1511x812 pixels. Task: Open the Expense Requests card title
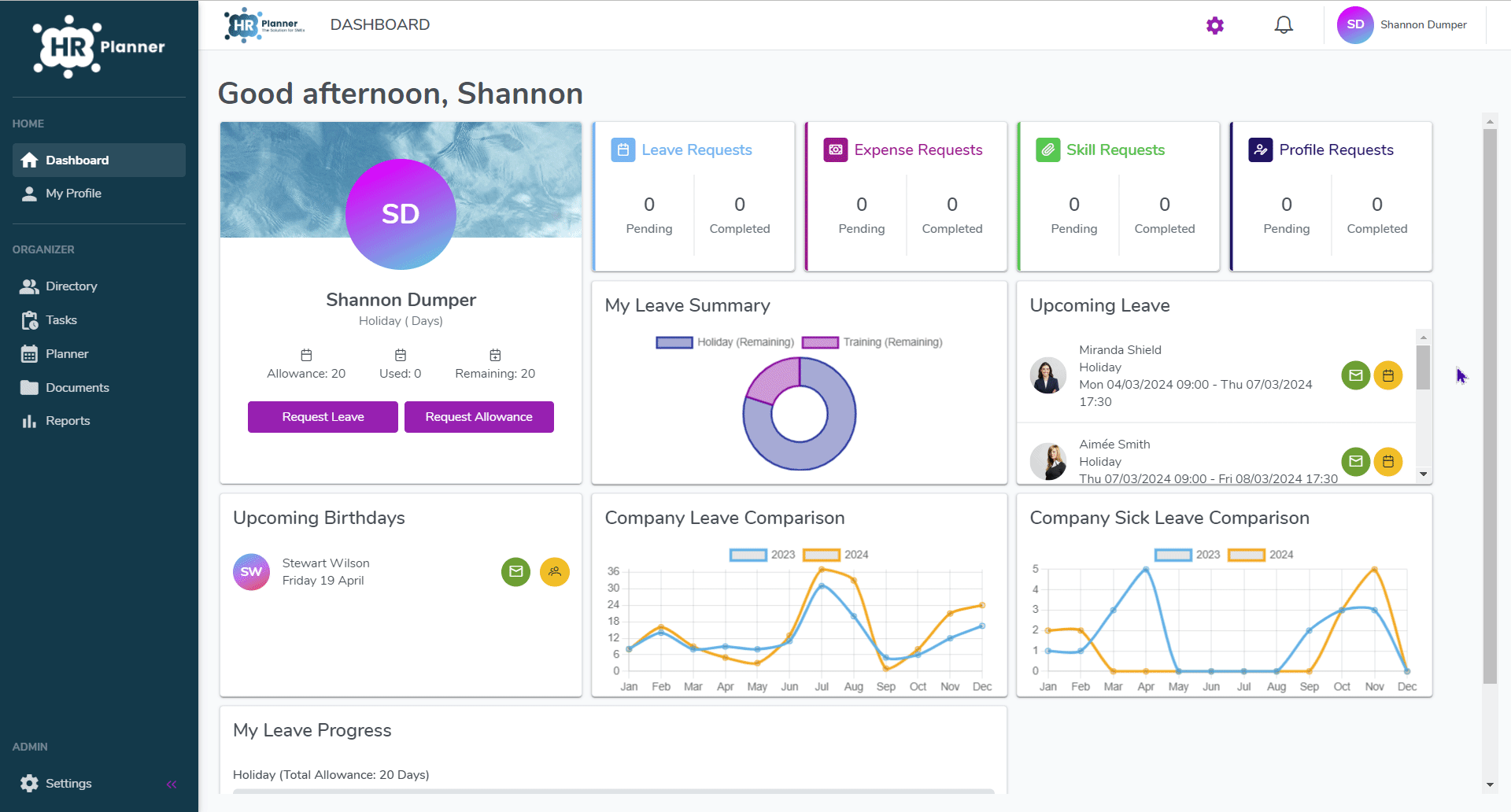(x=918, y=150)
